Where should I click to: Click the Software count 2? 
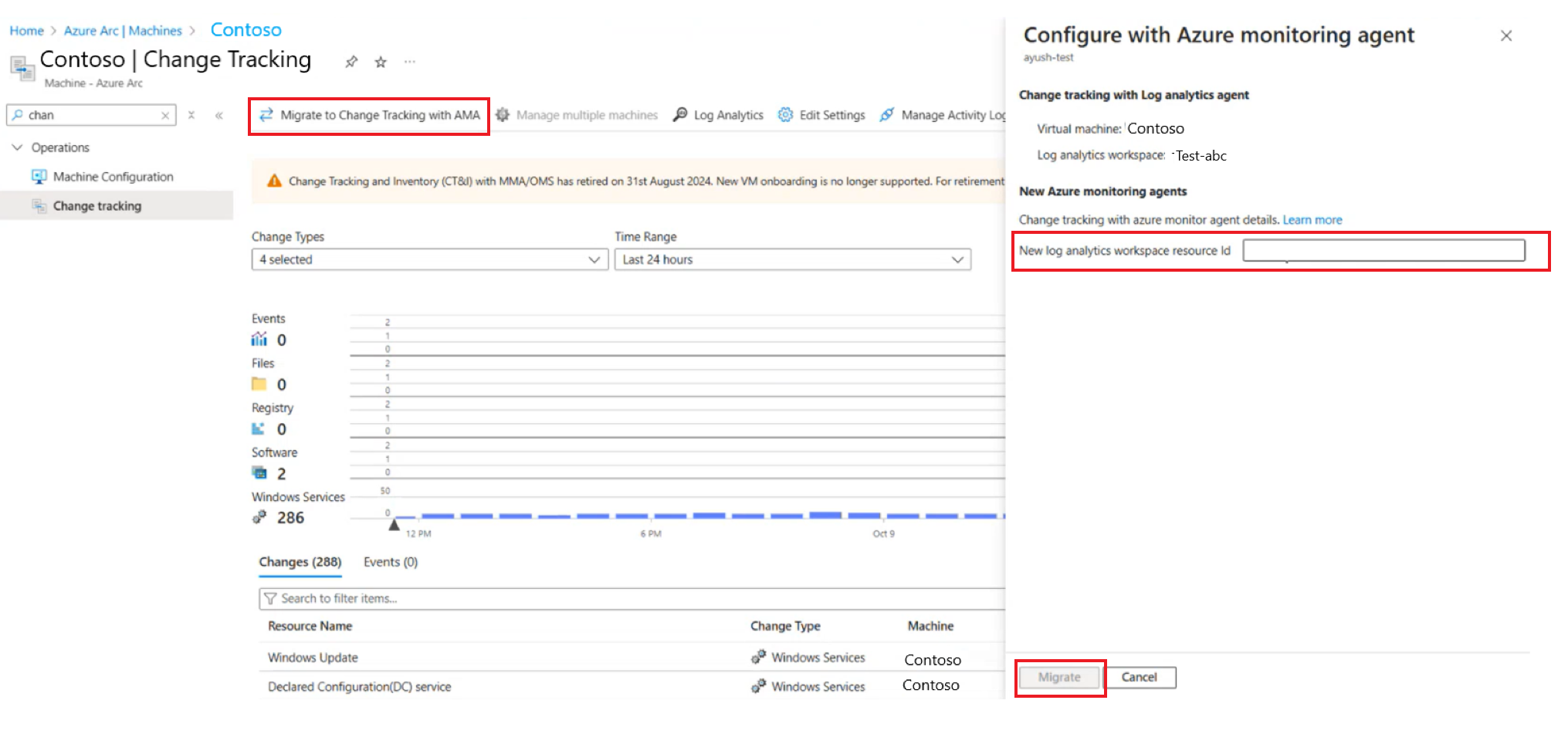pyautogui.click(x=282, y=474)
